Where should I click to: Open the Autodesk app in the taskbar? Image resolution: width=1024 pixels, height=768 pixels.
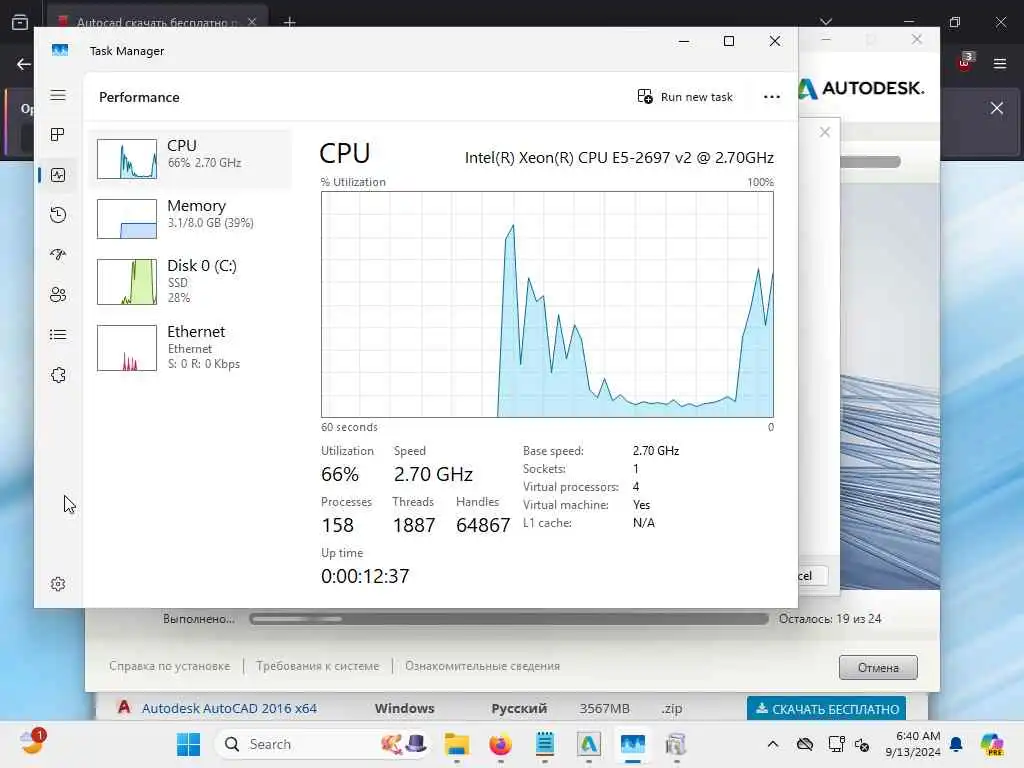[588, 744]
